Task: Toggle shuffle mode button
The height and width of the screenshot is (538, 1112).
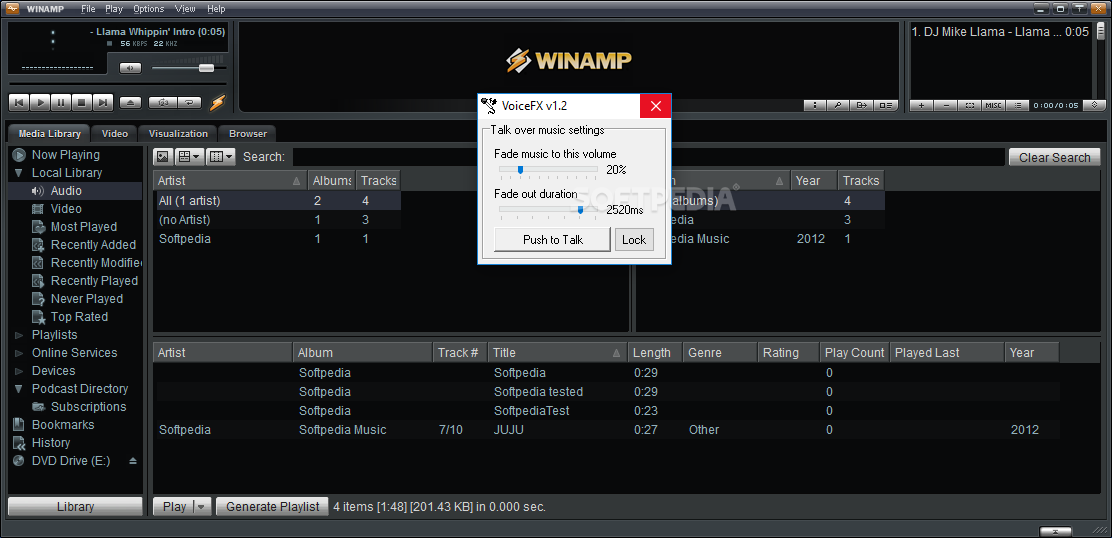Action: pos(163,103)
